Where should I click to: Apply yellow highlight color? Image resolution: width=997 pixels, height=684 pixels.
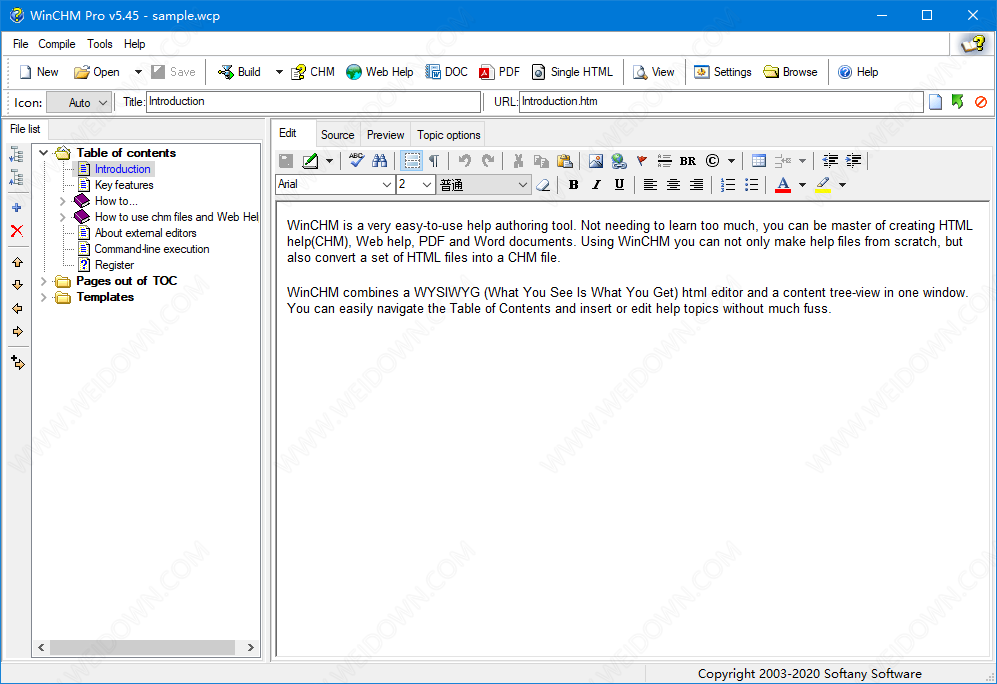[823, 184]
